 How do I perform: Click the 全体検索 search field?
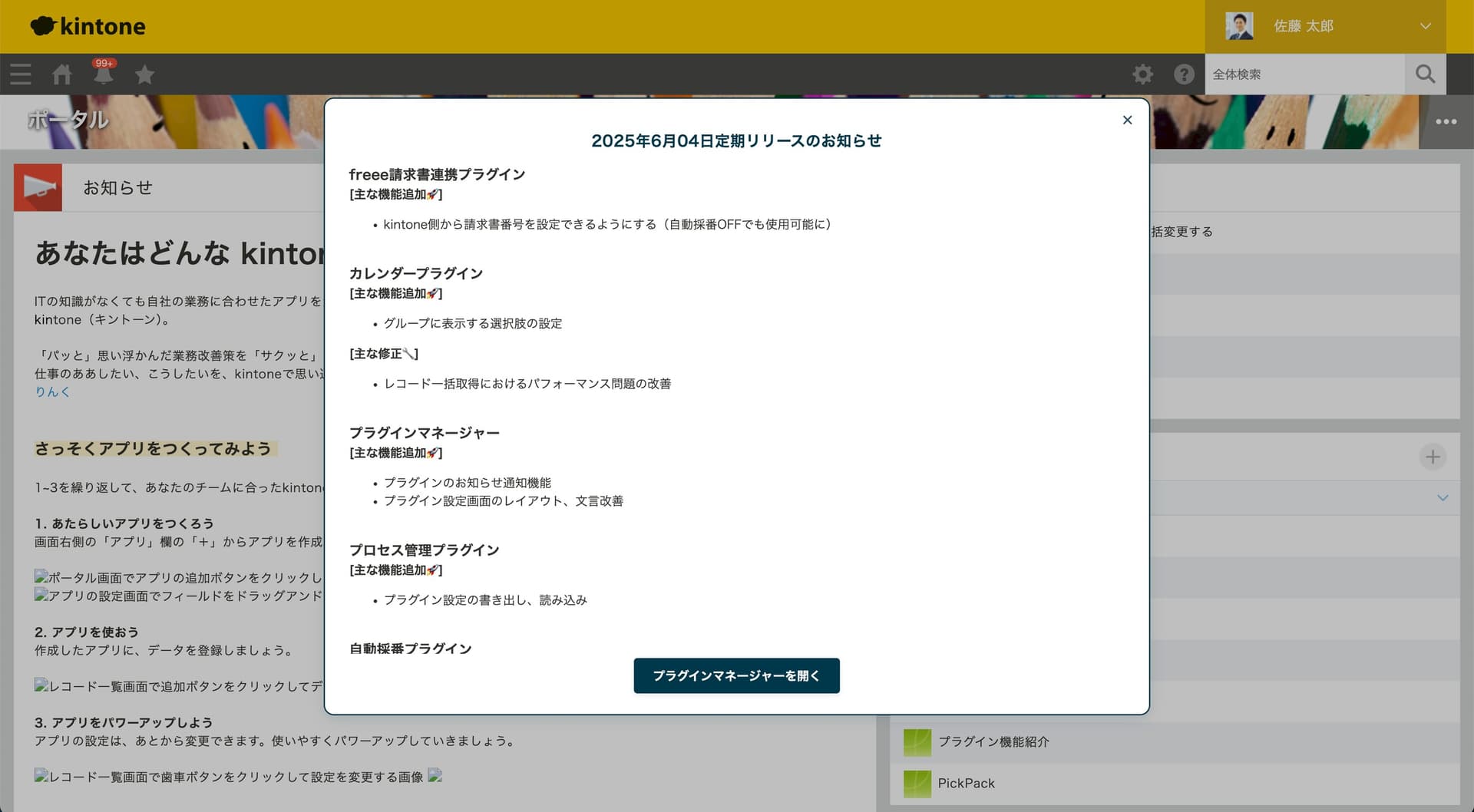coord(1304,74)
